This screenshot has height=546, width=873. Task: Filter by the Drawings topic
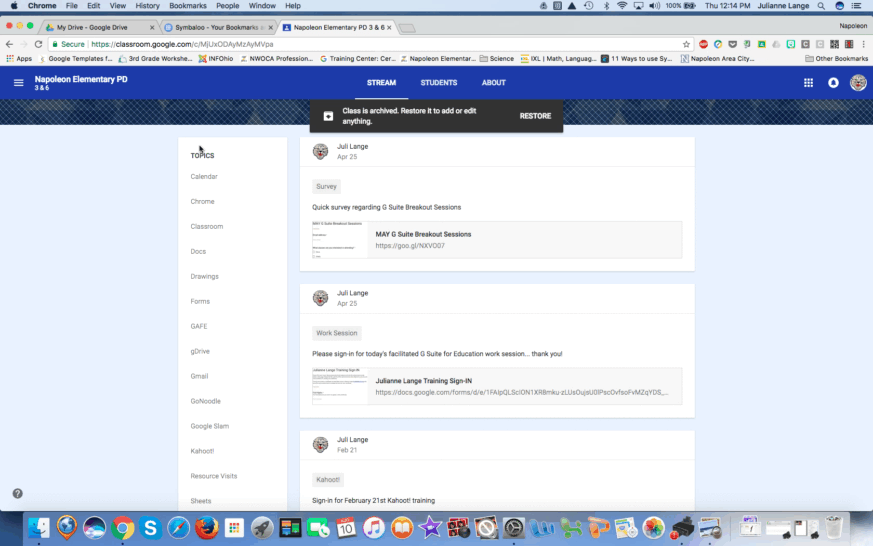pyautogui.click(x=204, y=277)
